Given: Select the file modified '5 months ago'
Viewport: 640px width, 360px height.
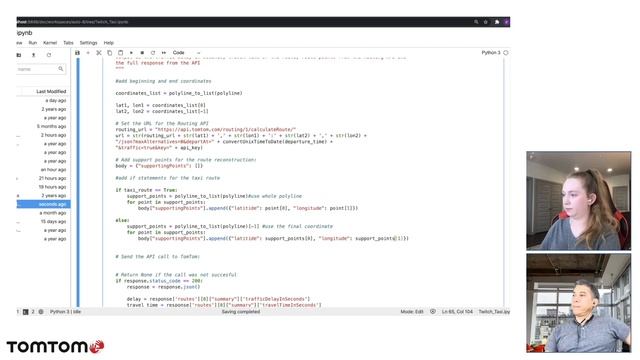Looking at the screenshot, I should pyautogui.click(x=43, y=127).
